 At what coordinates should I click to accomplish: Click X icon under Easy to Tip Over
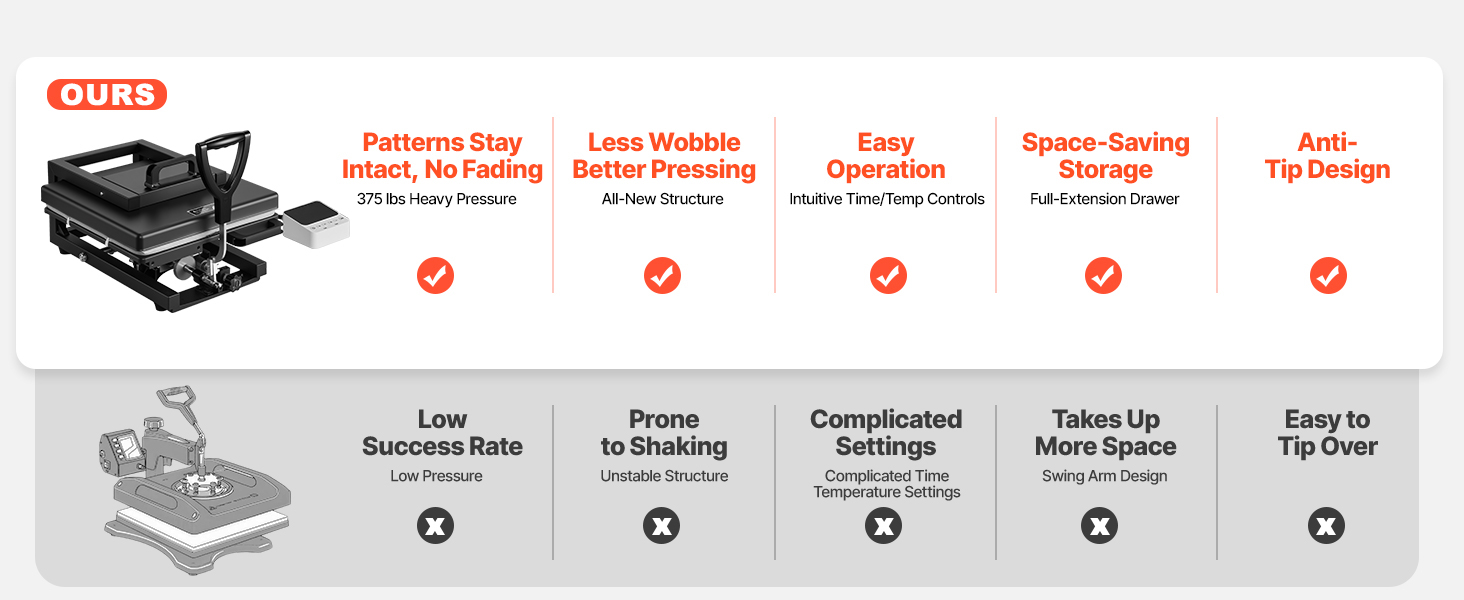[1326, 526]
